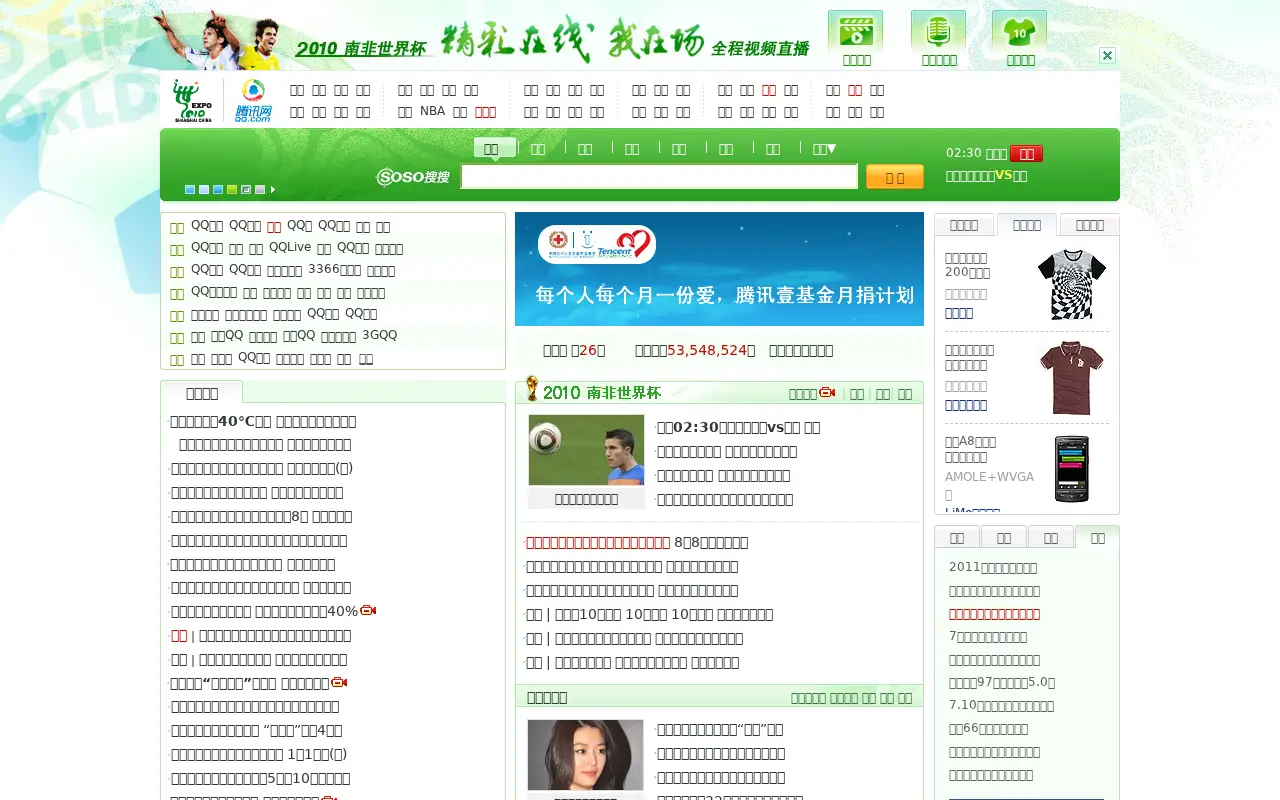Open the Expo 2010 Shanghai logo
This screenshot has height=800, width=1280.
tap(192, 101)
